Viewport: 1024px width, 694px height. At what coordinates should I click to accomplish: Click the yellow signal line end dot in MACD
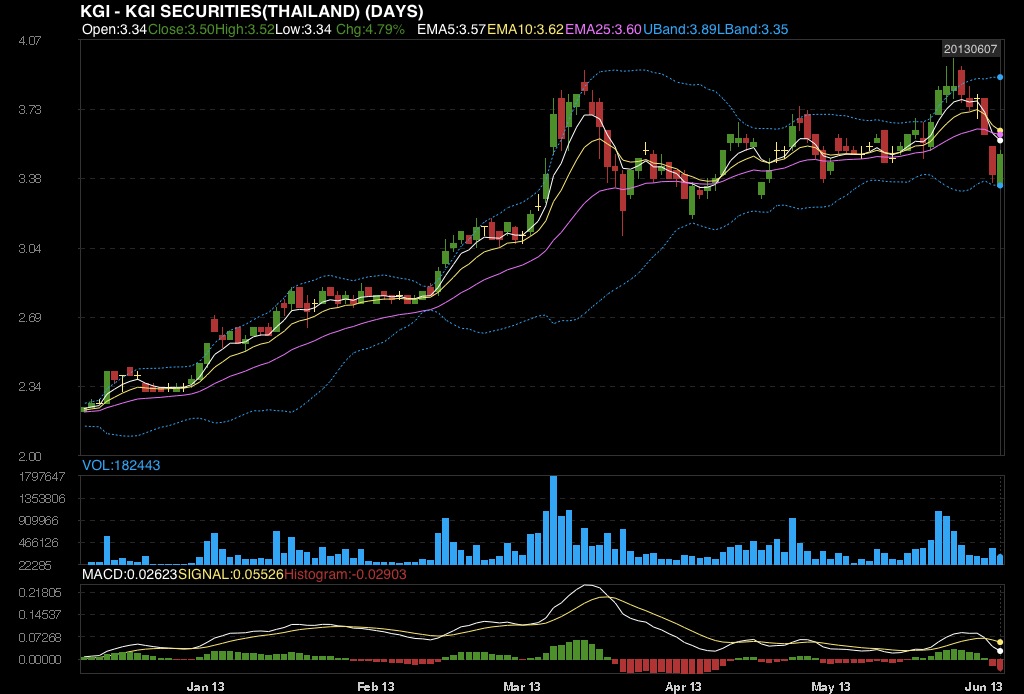[1000, 642]
